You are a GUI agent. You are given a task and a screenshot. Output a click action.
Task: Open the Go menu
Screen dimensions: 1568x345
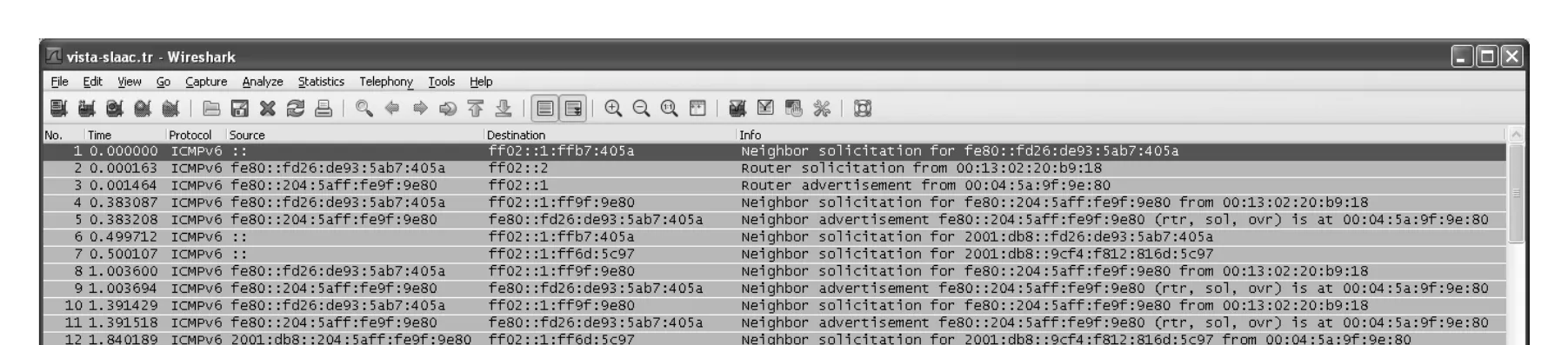tap(163, 82)
